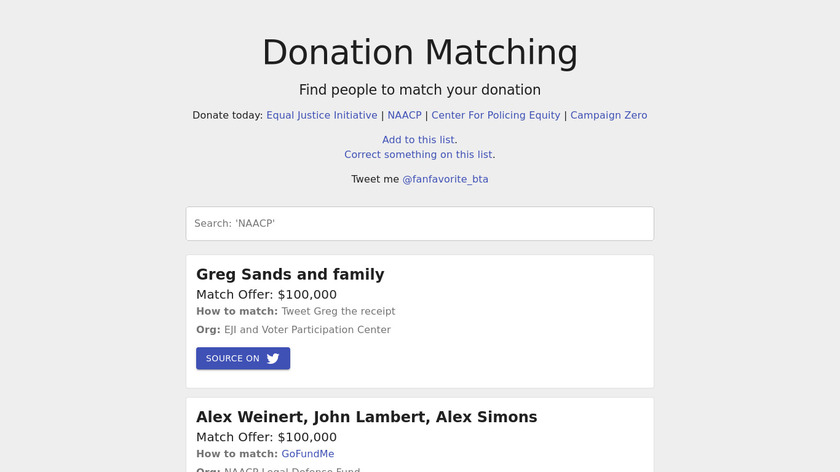
Task: Follow the GoFundMe link in Alex Weinert card
Action: [308, 454]
